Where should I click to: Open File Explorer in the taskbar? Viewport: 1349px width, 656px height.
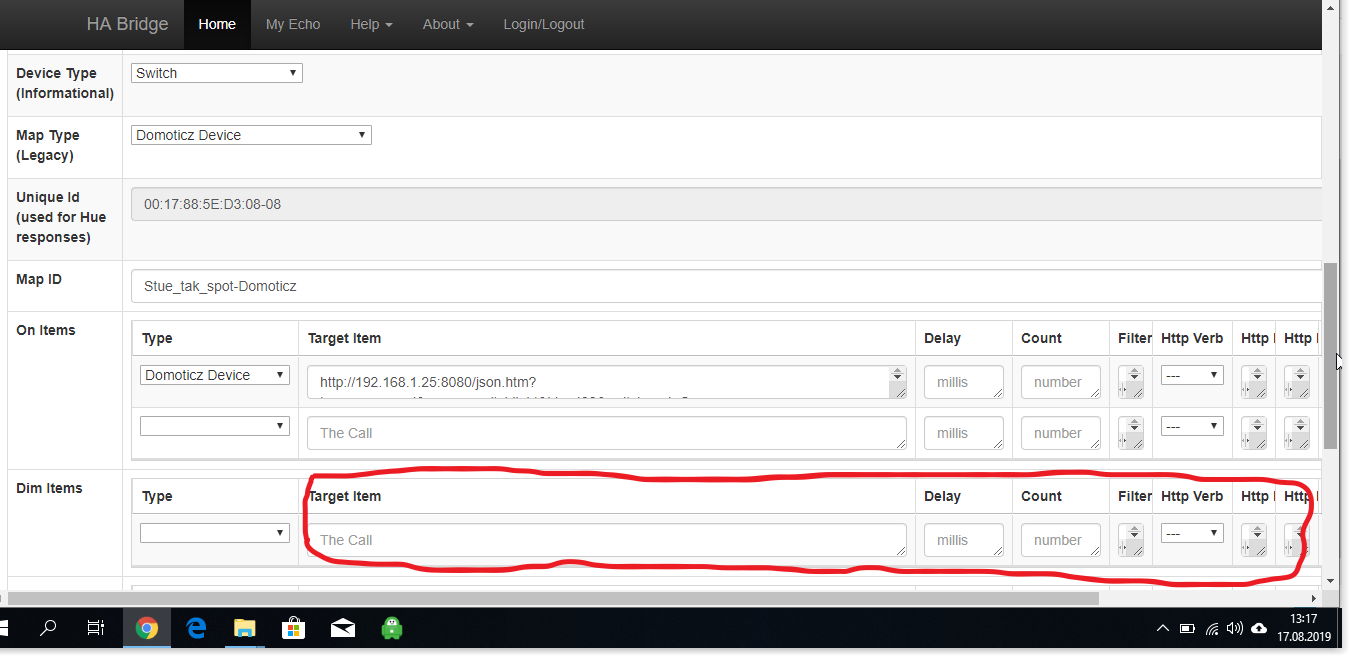[245, 629]
